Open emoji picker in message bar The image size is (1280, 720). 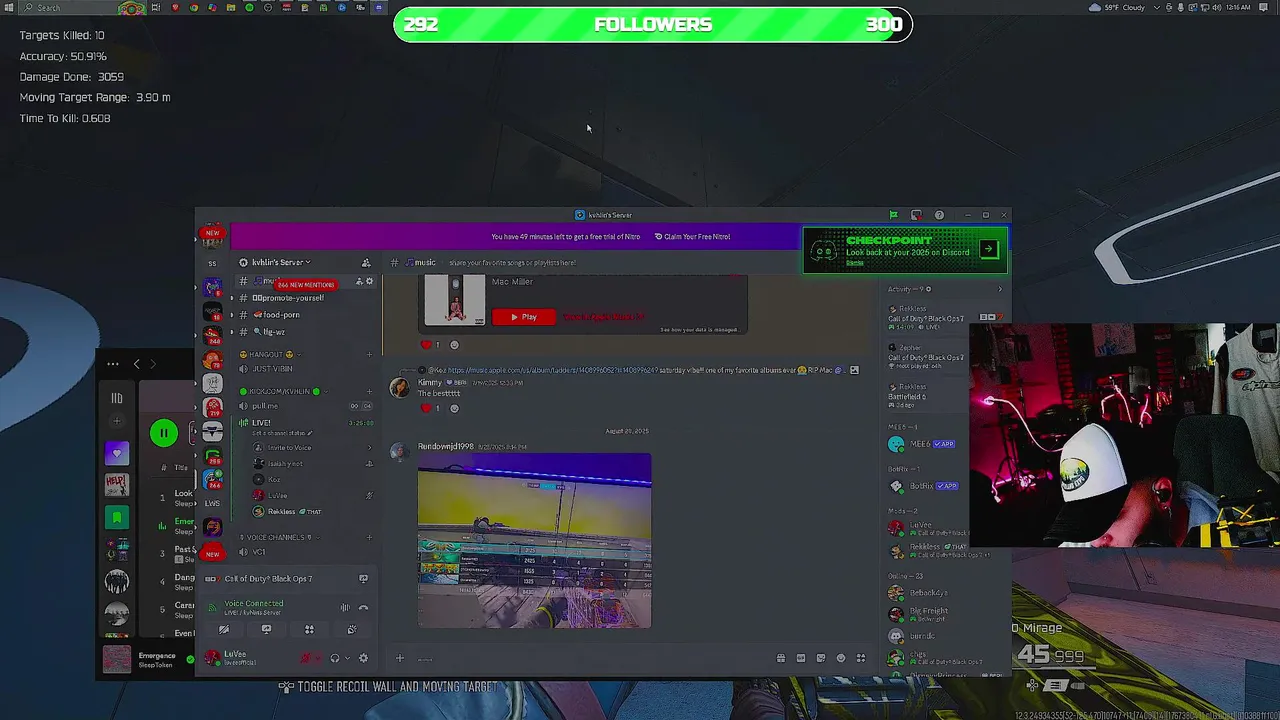(841, 658)
